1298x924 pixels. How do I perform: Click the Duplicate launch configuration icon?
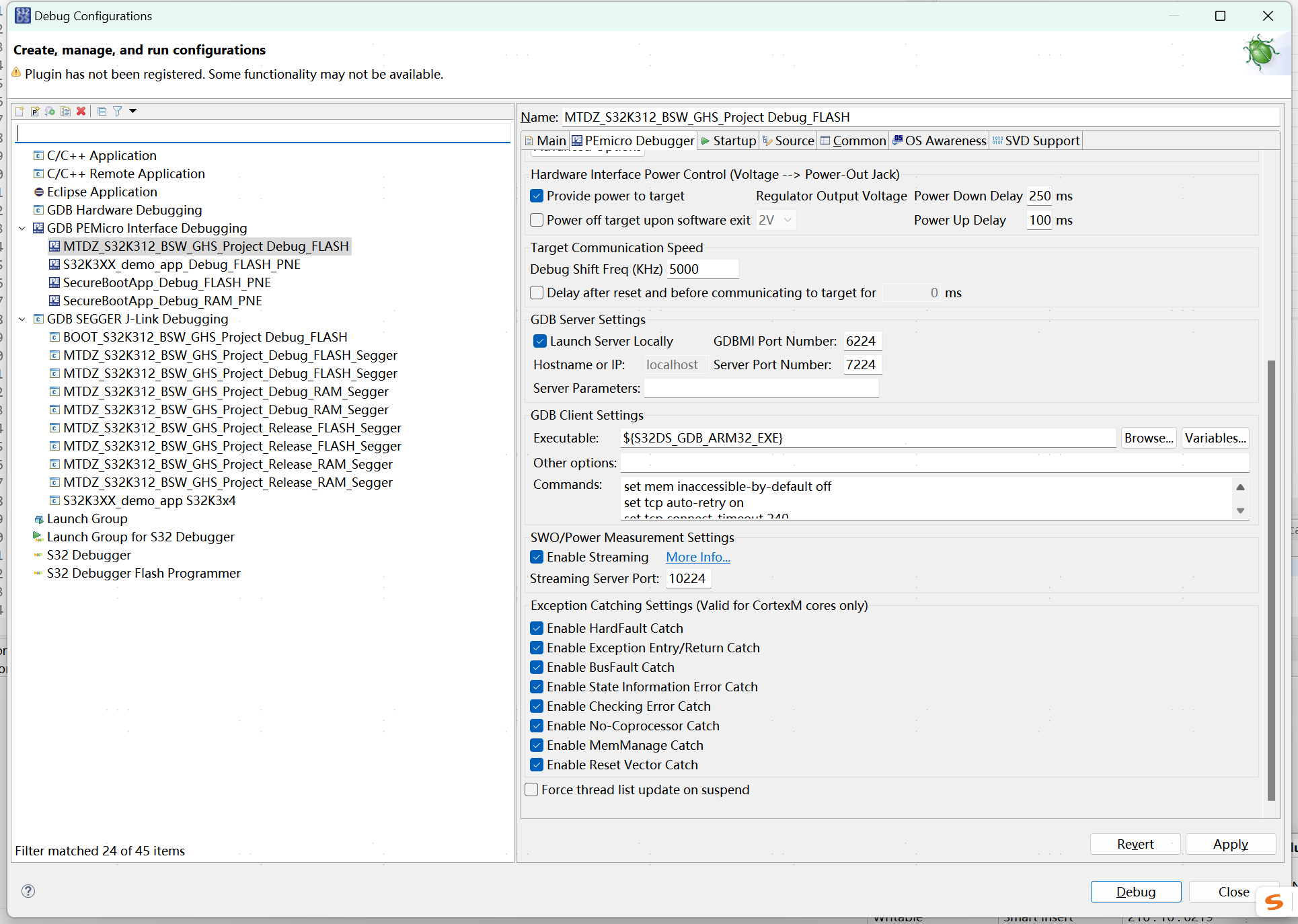click(x=65, y=111)
